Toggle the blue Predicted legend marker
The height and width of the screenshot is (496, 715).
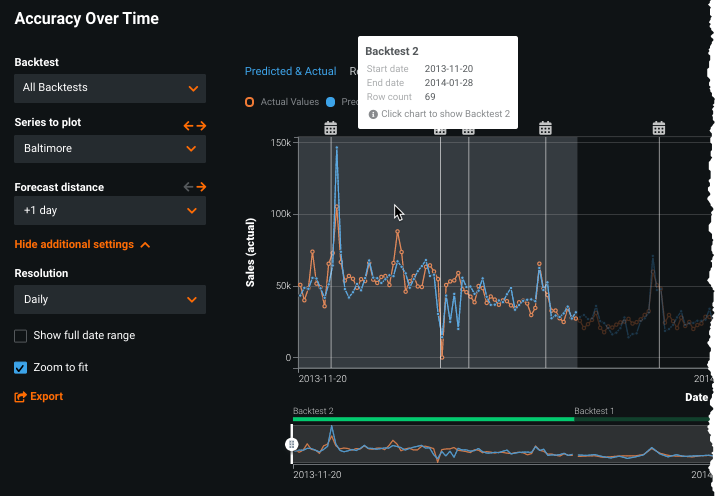click(x=331, y=101)
